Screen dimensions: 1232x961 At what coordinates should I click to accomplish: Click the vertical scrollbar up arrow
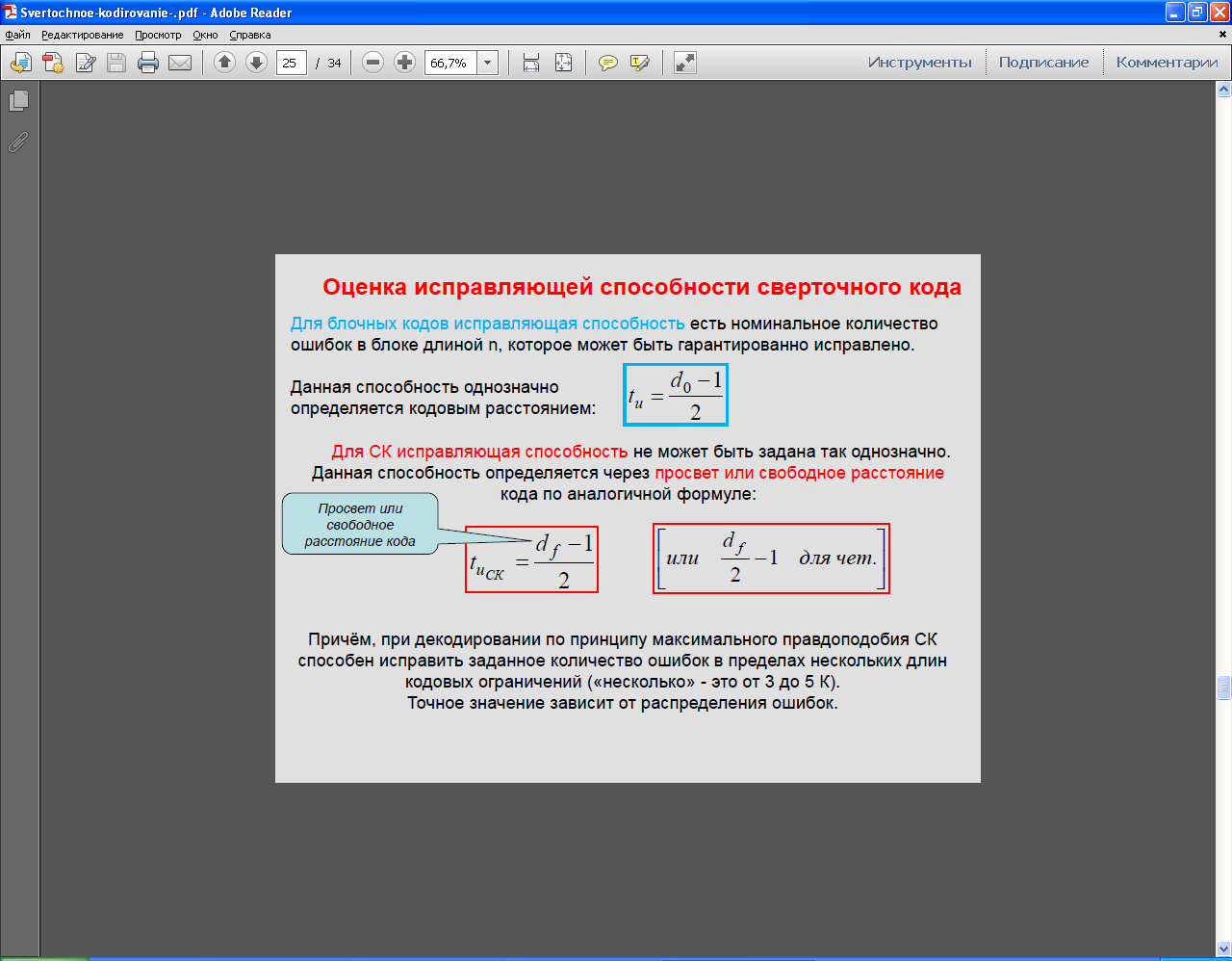pyautogui.click(x=1224, y=90)
